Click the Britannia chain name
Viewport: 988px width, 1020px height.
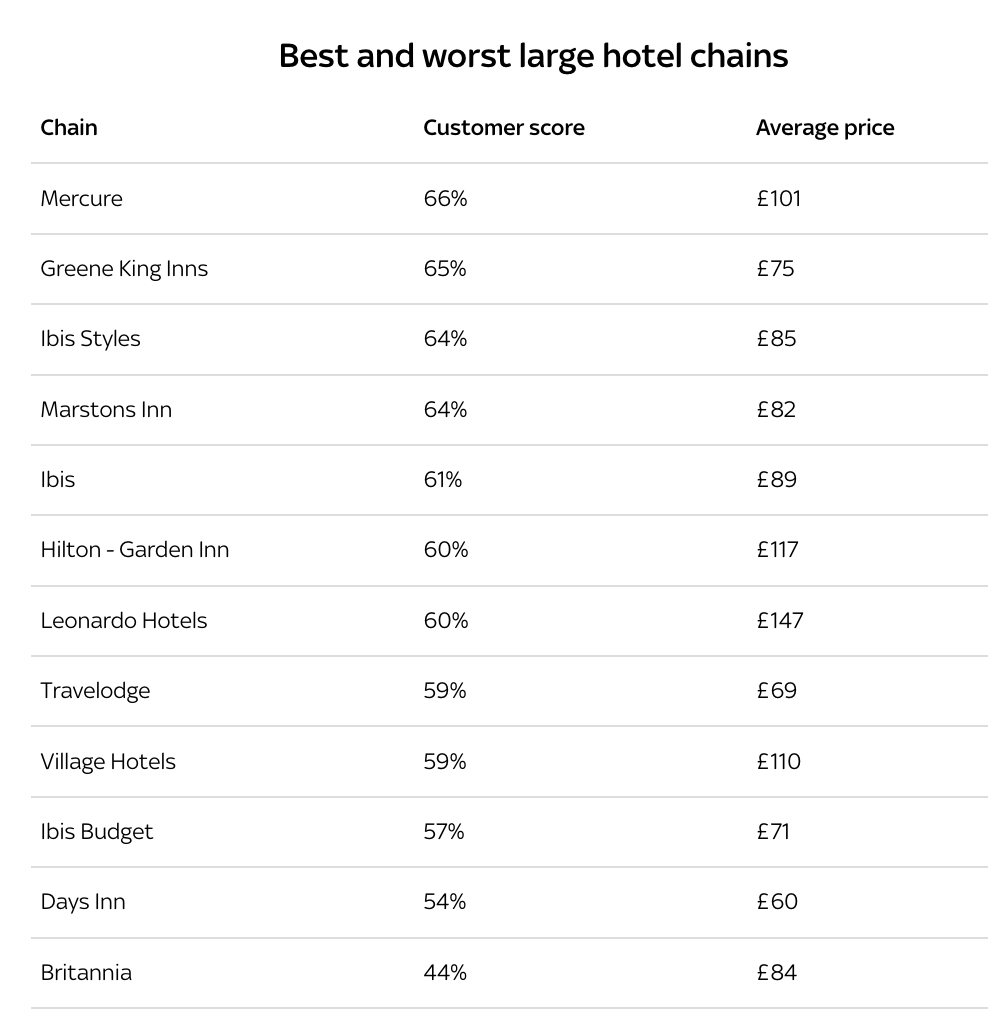click(86, 973)
